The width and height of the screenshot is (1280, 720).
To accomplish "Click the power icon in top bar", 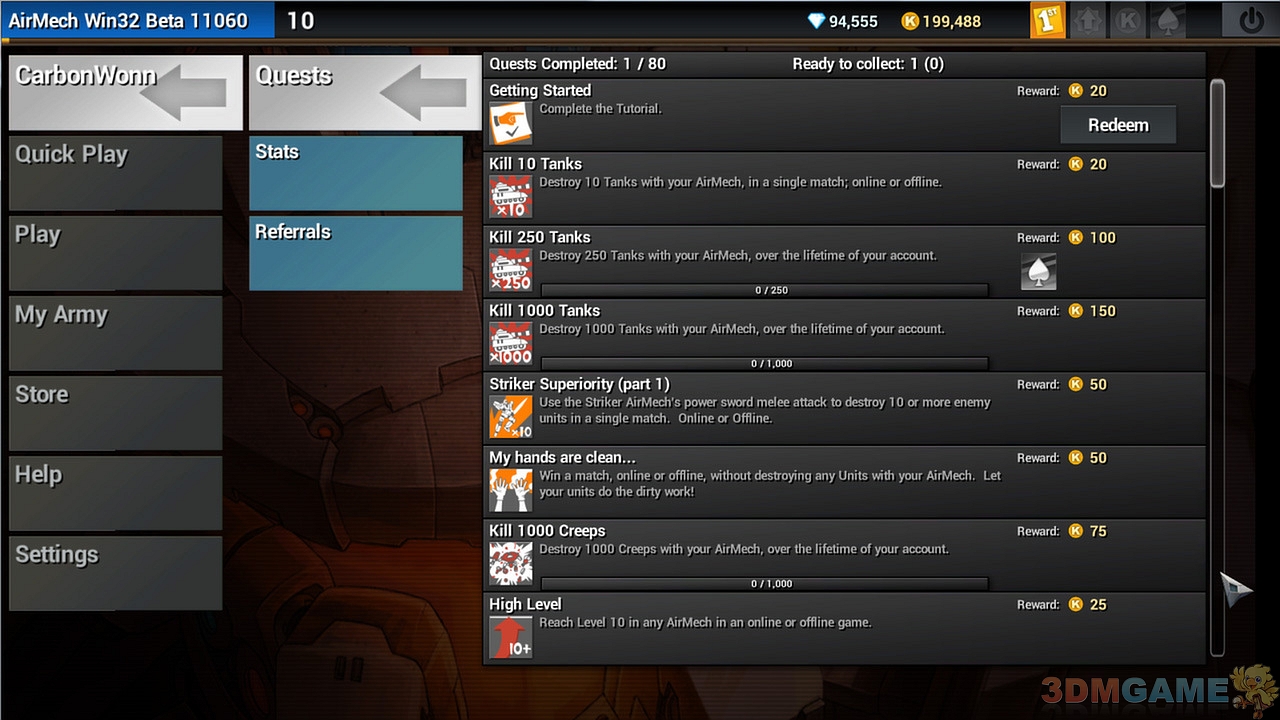I will pos(1250,20).
